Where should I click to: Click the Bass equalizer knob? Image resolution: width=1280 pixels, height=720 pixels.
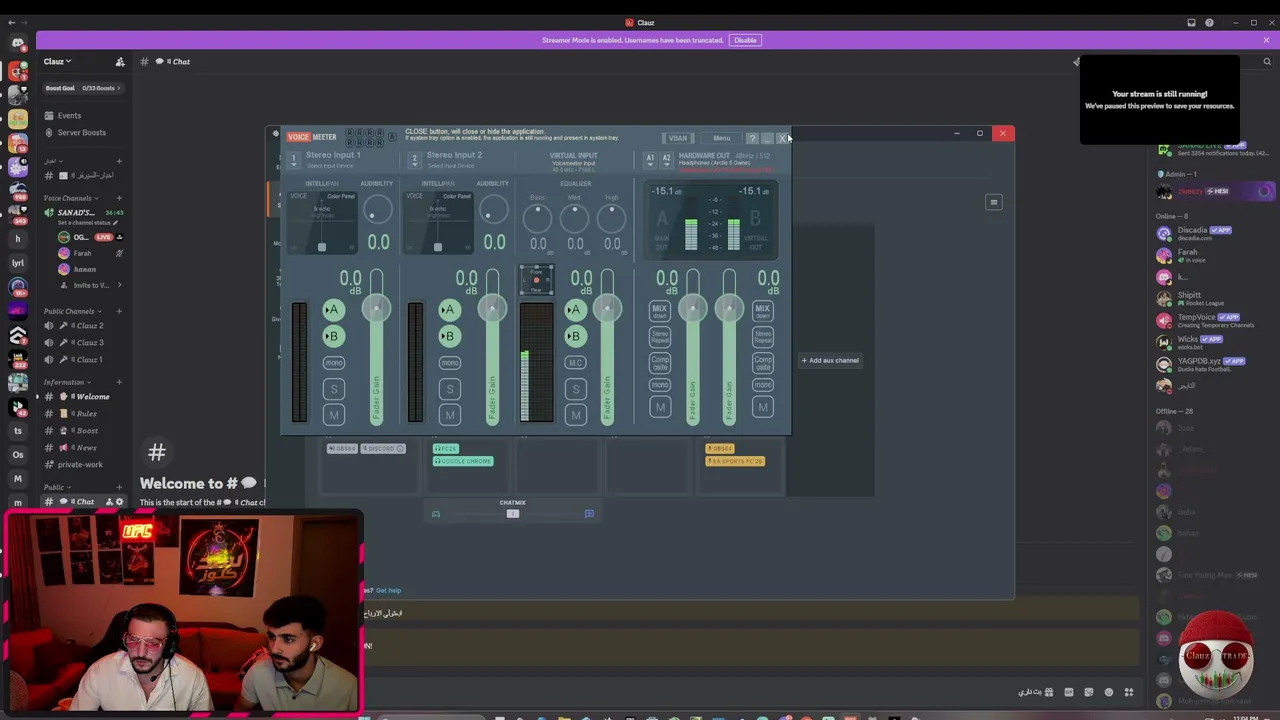(538, 217)
